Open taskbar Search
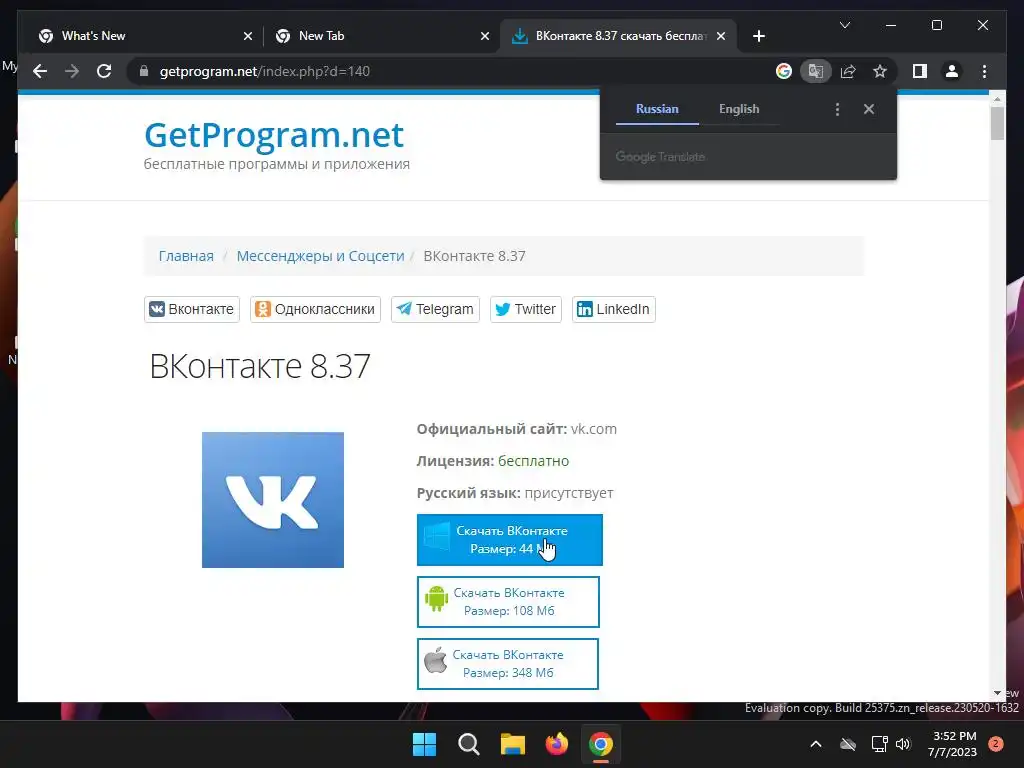Viewport: 1024px width, 768px height. pos(469,744)
